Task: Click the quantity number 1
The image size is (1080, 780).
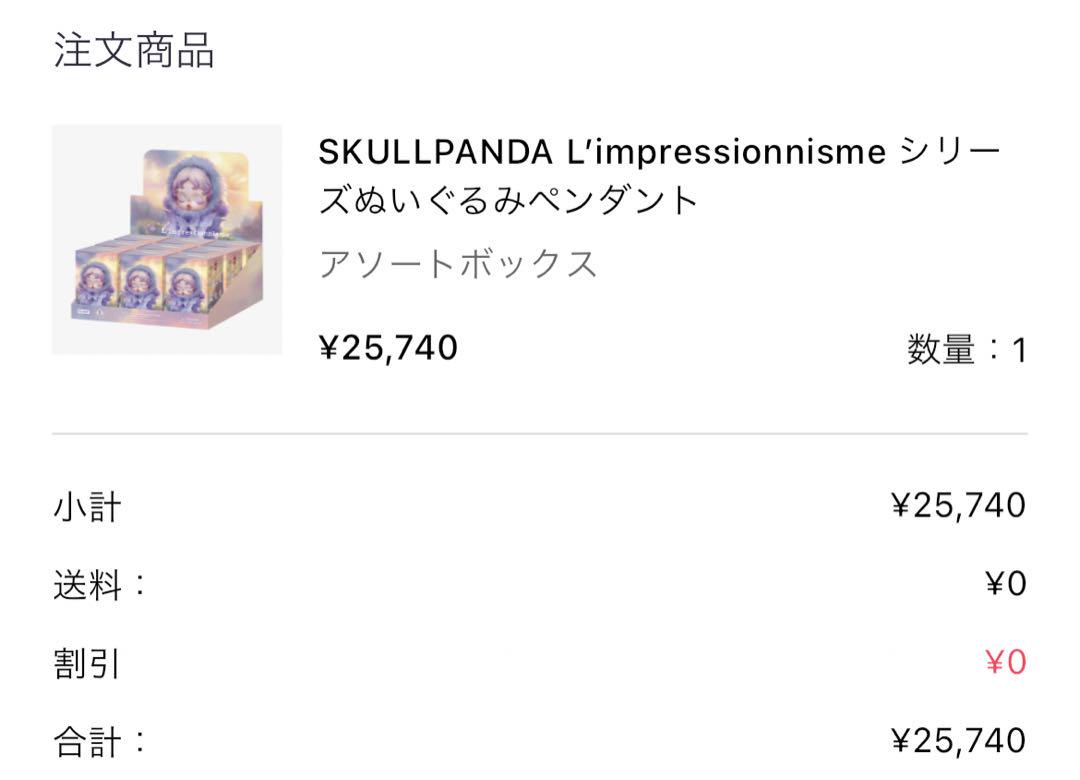Action: pyautogui.click(x=1019, y=351)
